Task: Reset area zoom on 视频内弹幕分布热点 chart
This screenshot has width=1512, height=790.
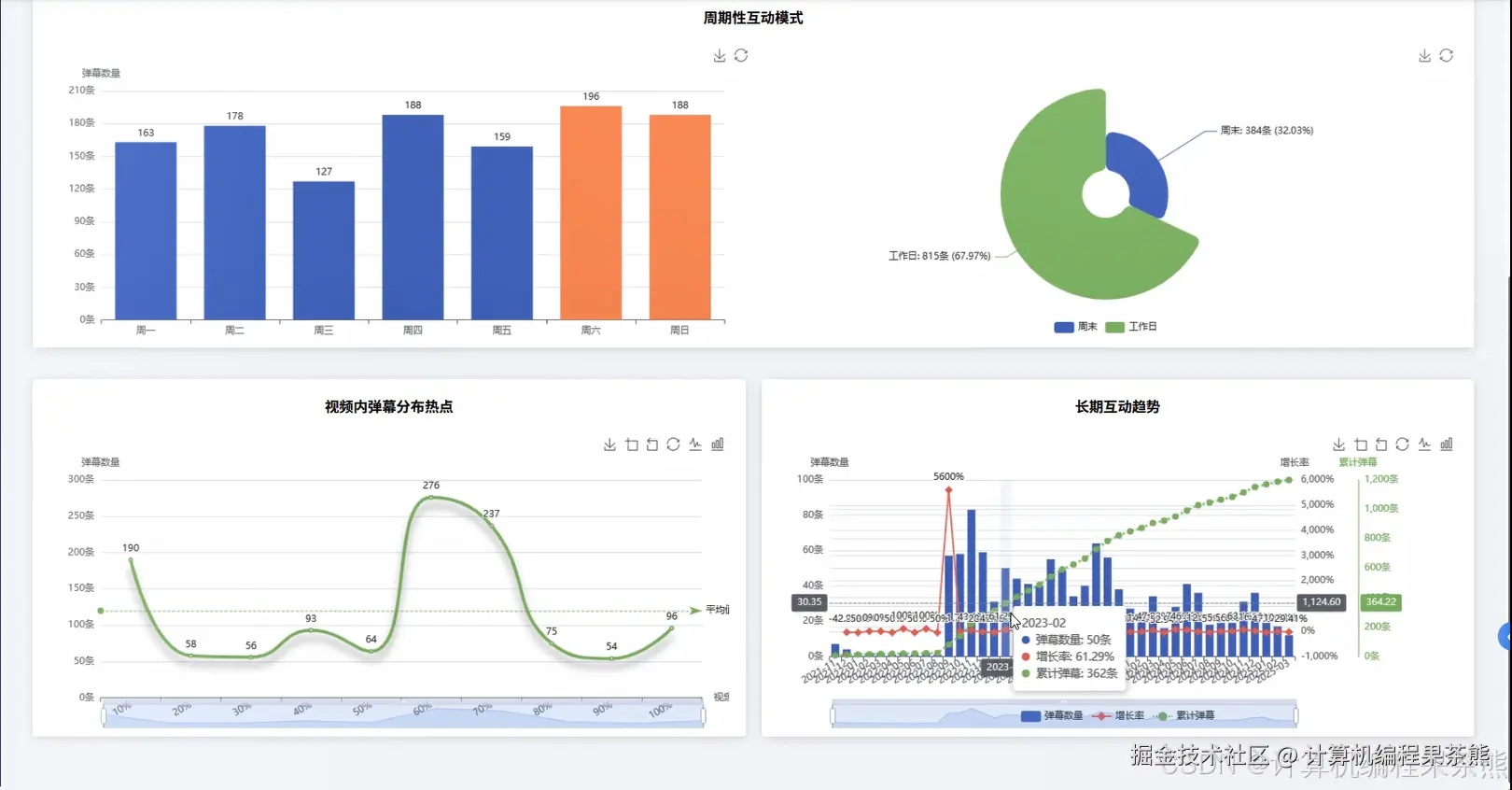Action: tap(652, 444)
